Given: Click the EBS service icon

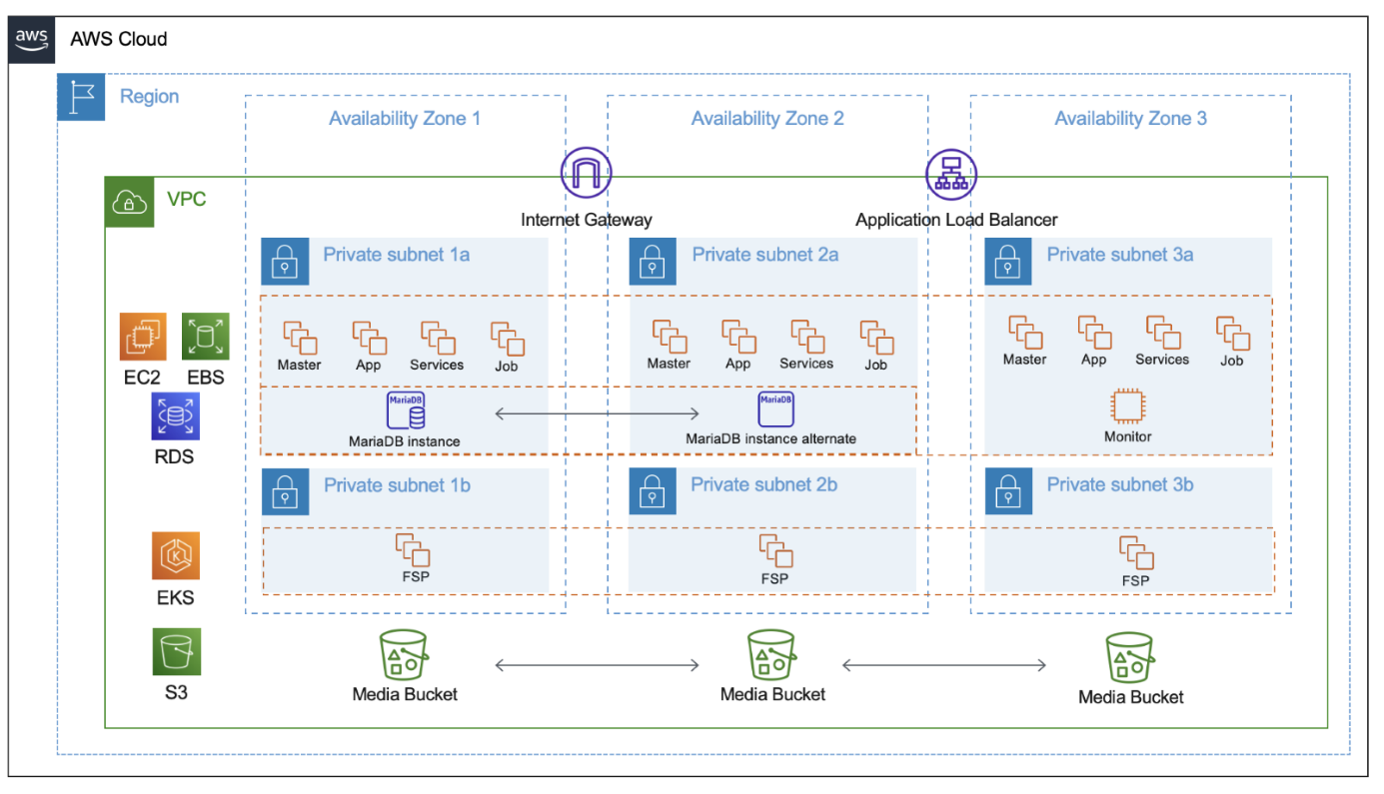Looking at the screenshot, I should [206, 336].
